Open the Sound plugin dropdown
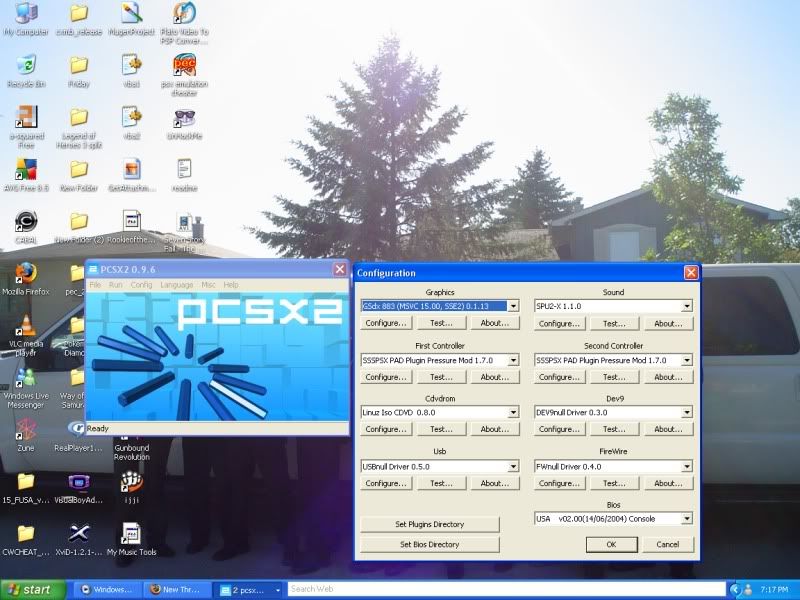 687,306
